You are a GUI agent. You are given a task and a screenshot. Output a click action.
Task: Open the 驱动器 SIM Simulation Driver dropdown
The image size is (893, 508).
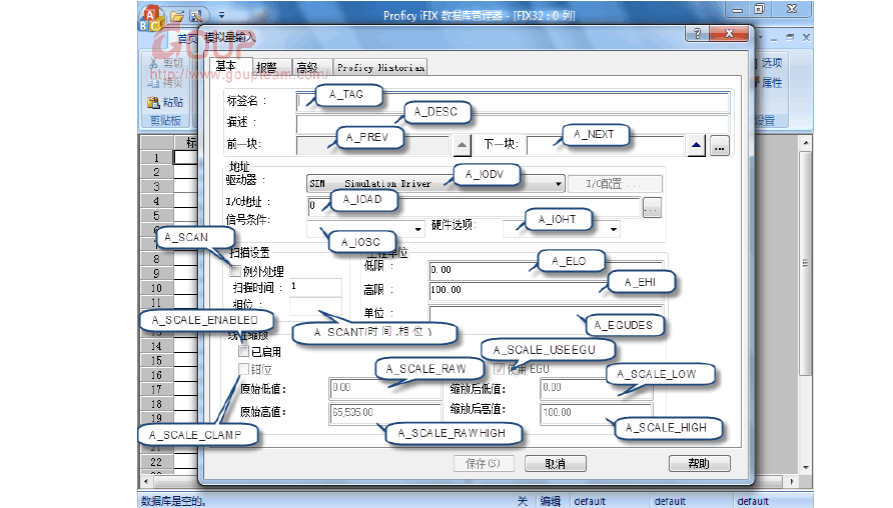tap(558, 184)
